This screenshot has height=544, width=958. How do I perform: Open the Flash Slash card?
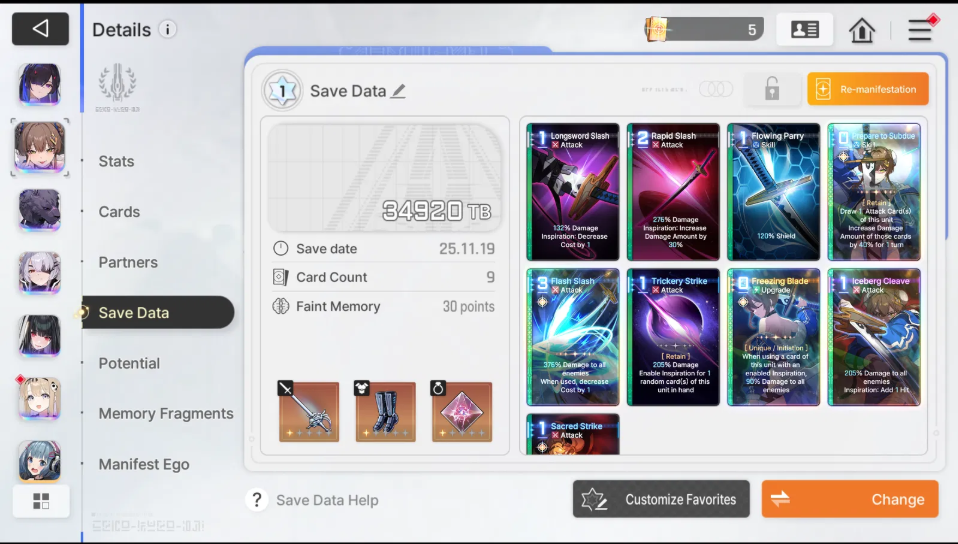(573, 337)
